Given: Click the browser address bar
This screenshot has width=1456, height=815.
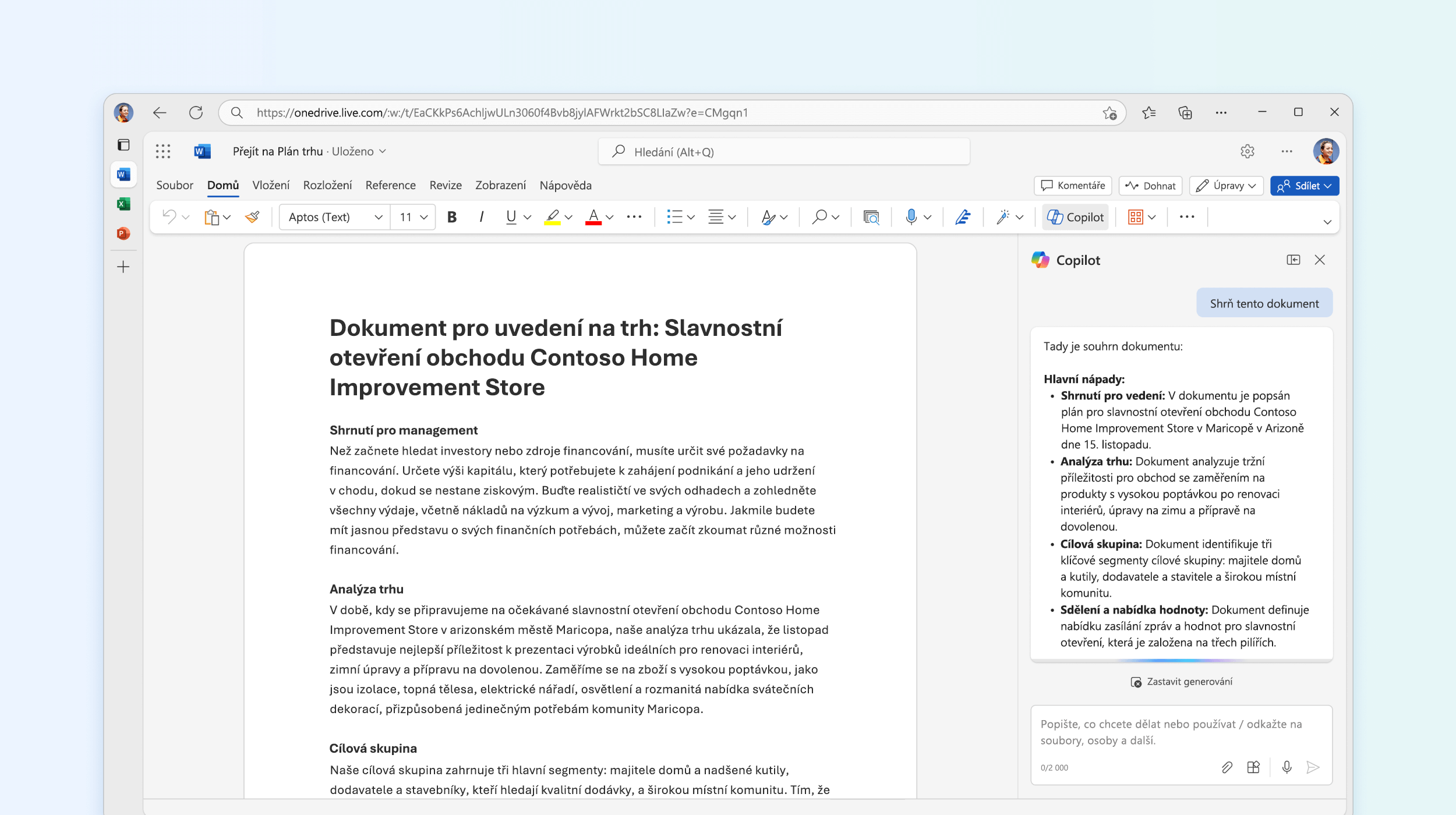Looking at the screenshot, I should coord(673,113).
